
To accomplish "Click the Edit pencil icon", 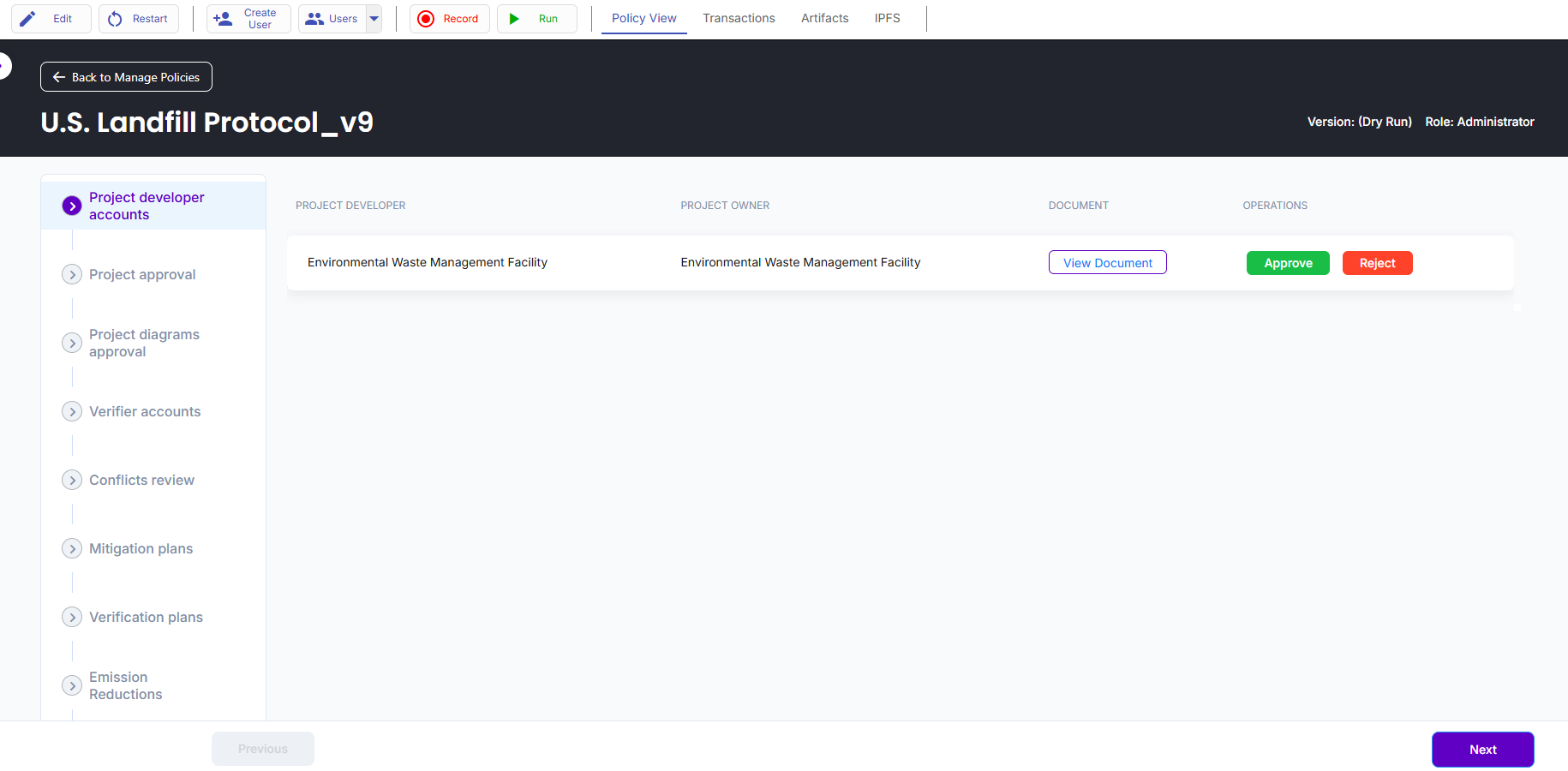I will tap(28, 19).
